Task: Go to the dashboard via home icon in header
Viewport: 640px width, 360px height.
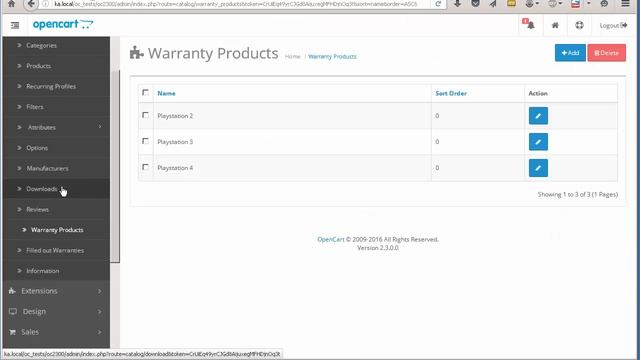Action: coord(555,25)
